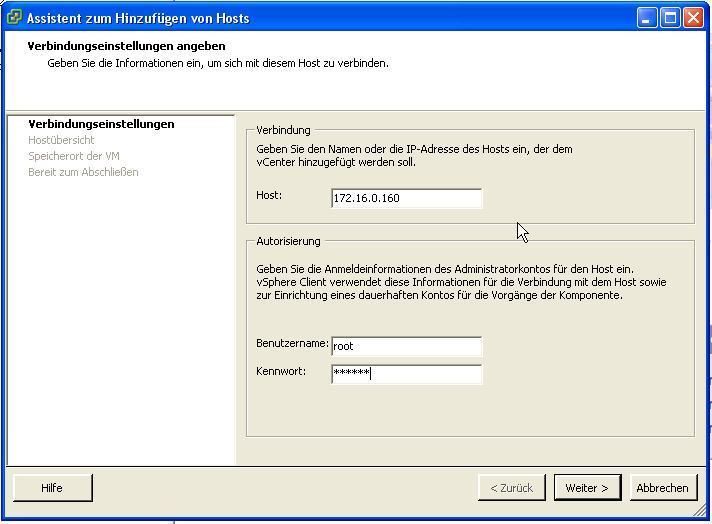Select the Speicherort der VM step
Image resolution: width=712 pixels, height=524 pixels.
click(x=74, y=156)
